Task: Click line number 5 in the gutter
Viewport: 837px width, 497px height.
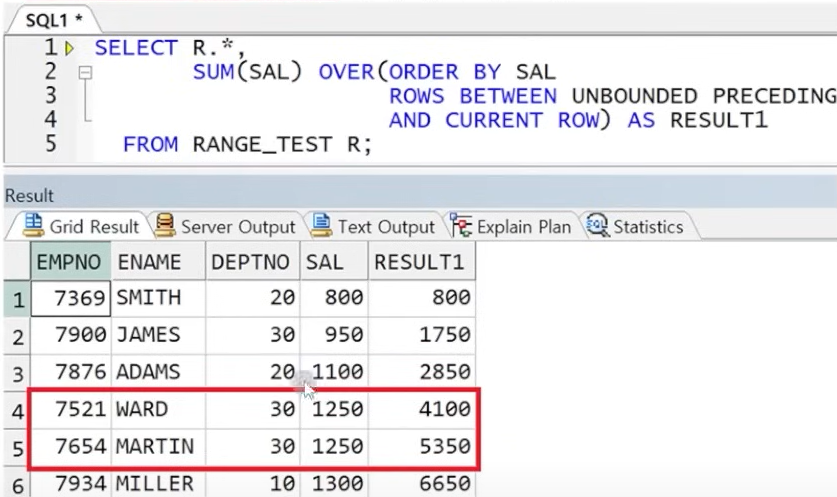Action: click(51, 144)
